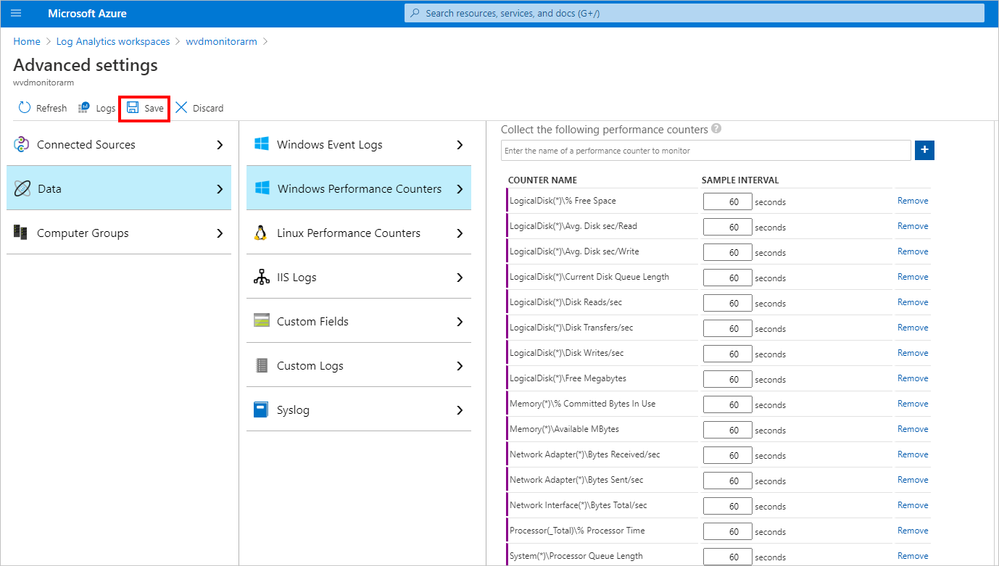The image size is (999, 566).
Task: Click the search magnifier icon
Action: (x=415, y=13)
